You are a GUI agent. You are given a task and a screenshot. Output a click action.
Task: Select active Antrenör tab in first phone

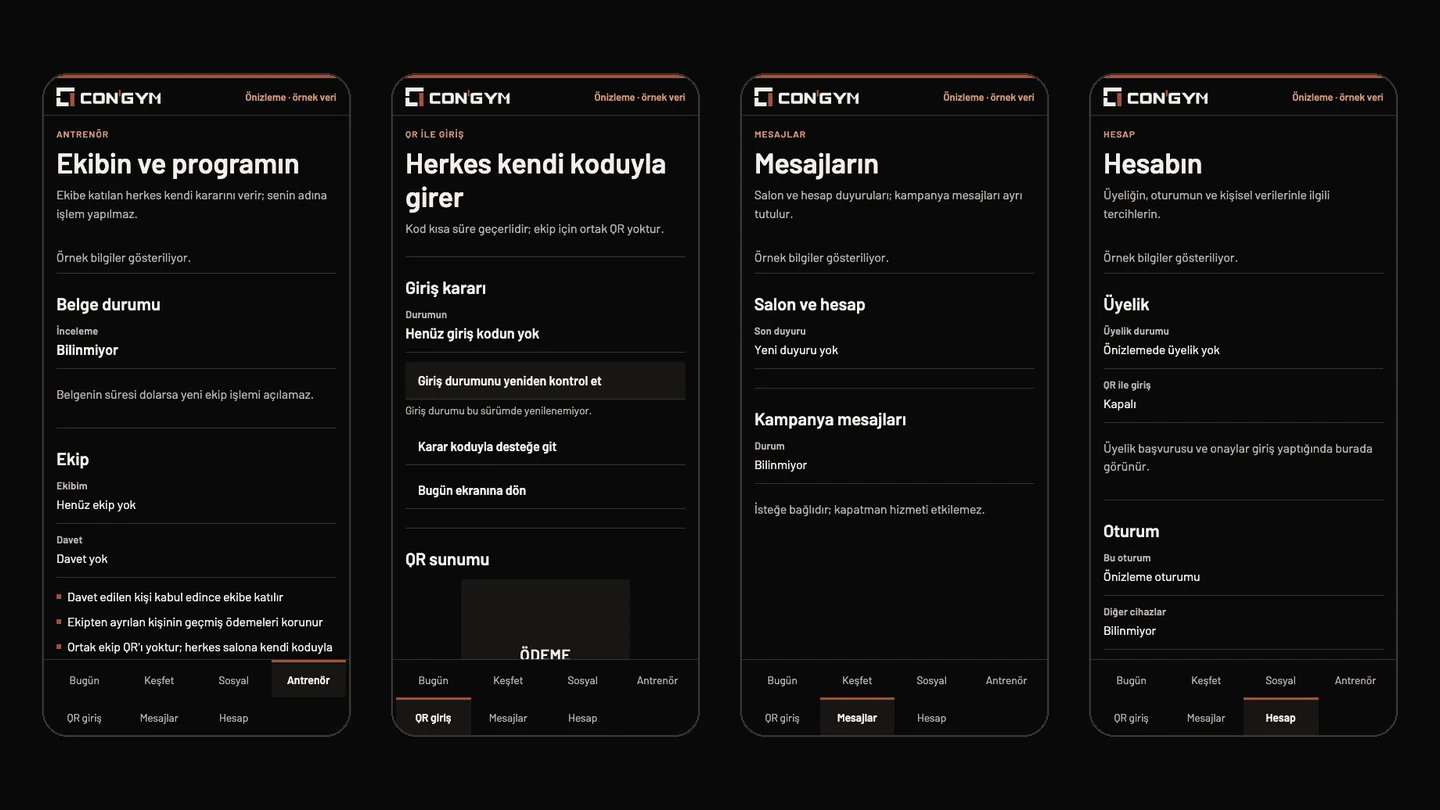coord(308,680)
